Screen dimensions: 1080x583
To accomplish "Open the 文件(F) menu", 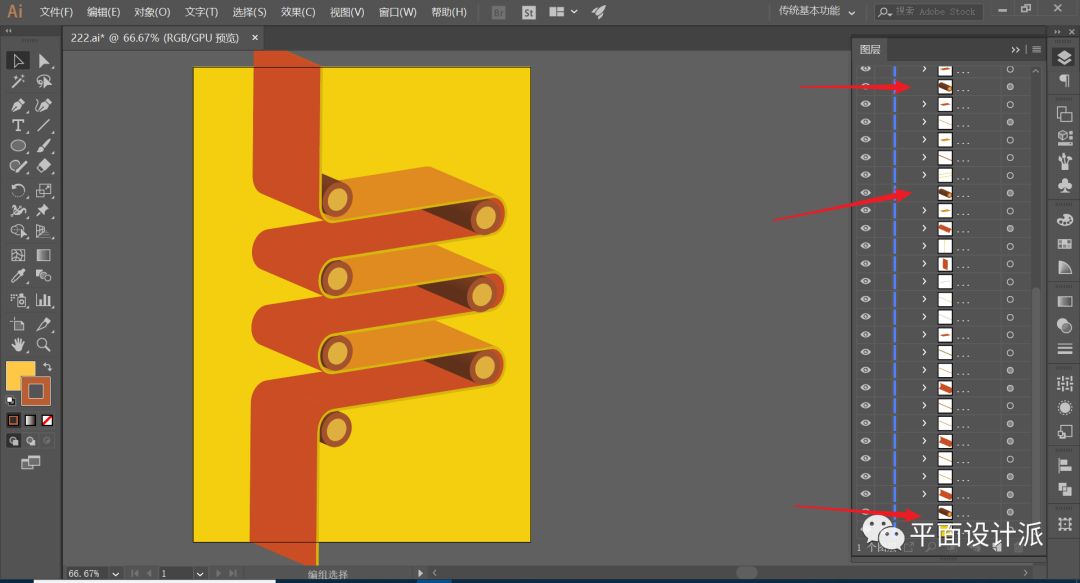I will coord(56,12).
